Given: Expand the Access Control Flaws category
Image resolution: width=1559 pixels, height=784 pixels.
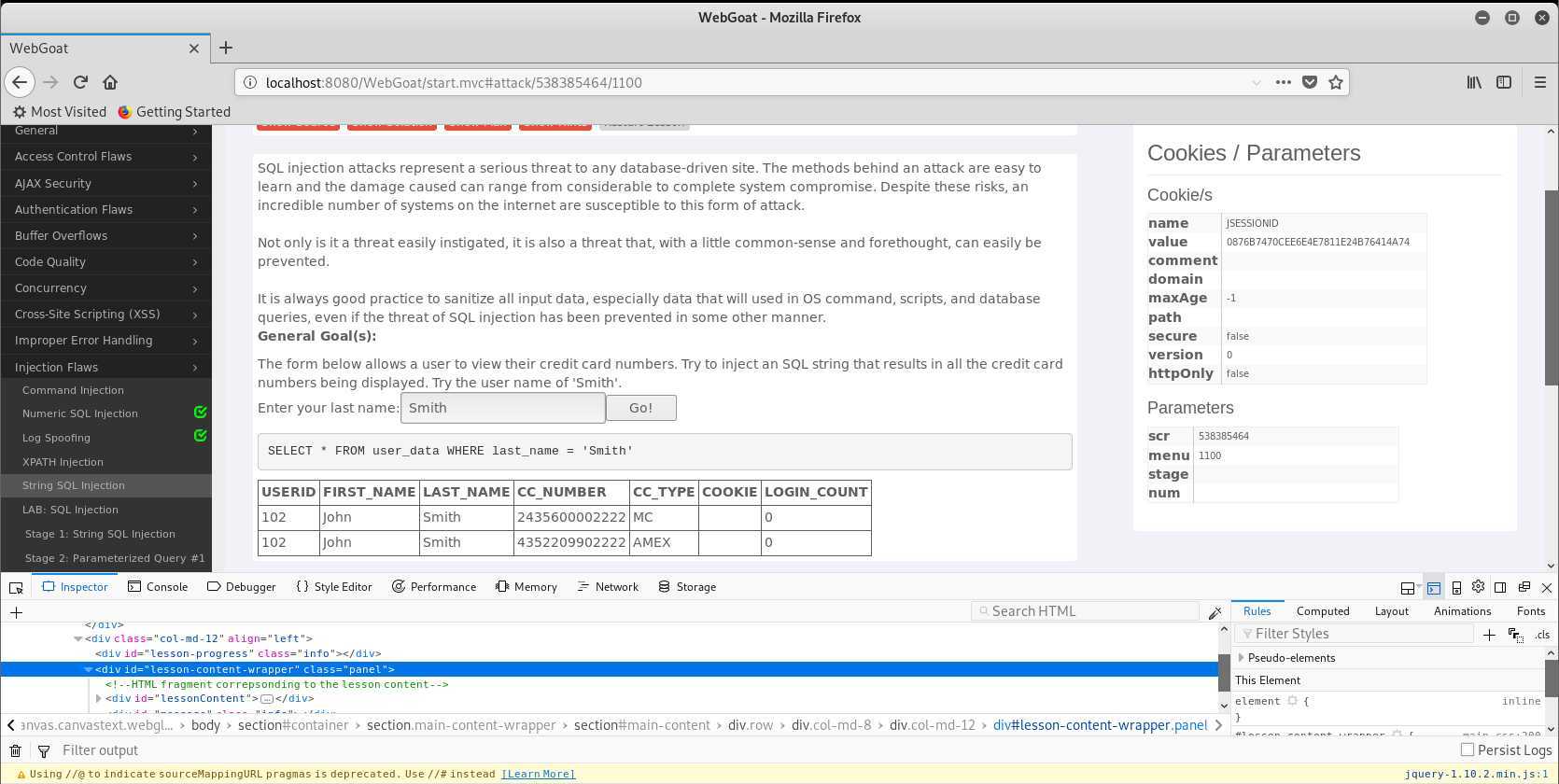Looking at the screenshot, I should click(105, 157).
